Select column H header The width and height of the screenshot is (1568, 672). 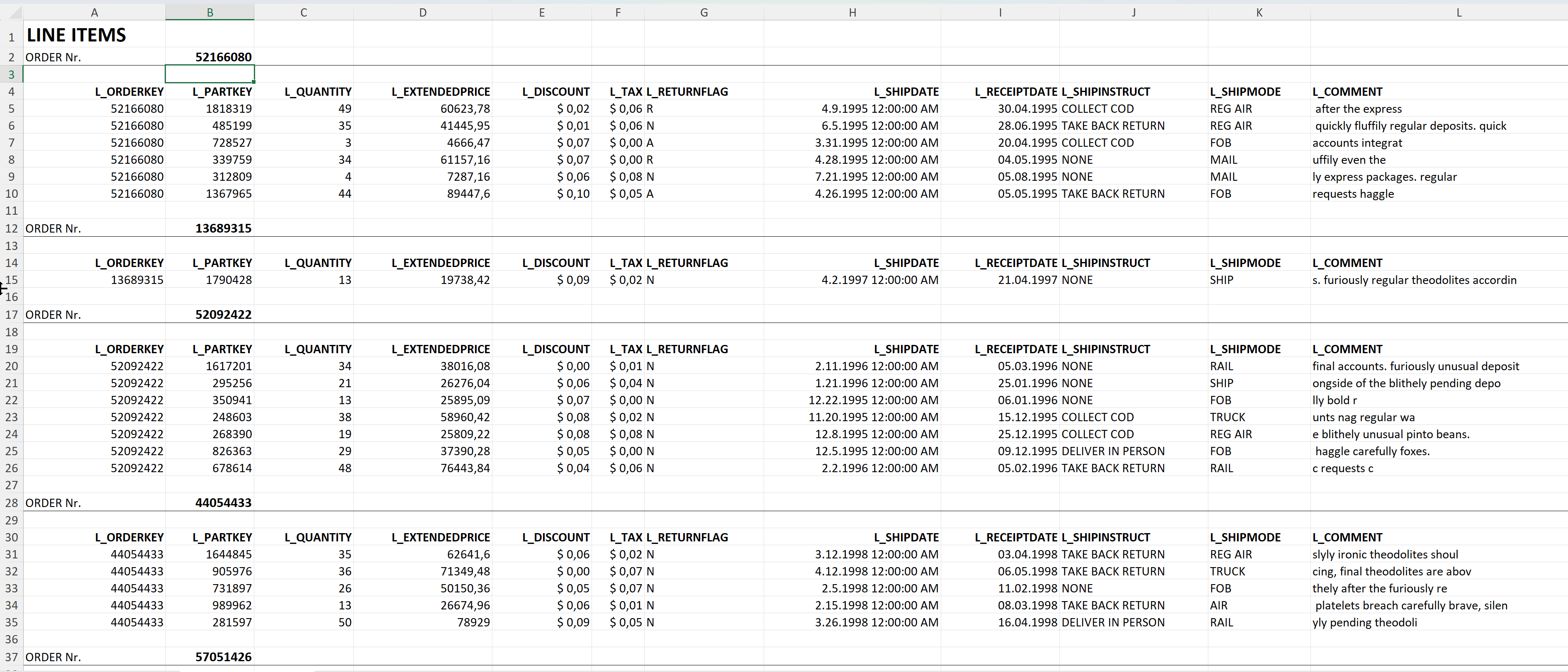point(852,12)
